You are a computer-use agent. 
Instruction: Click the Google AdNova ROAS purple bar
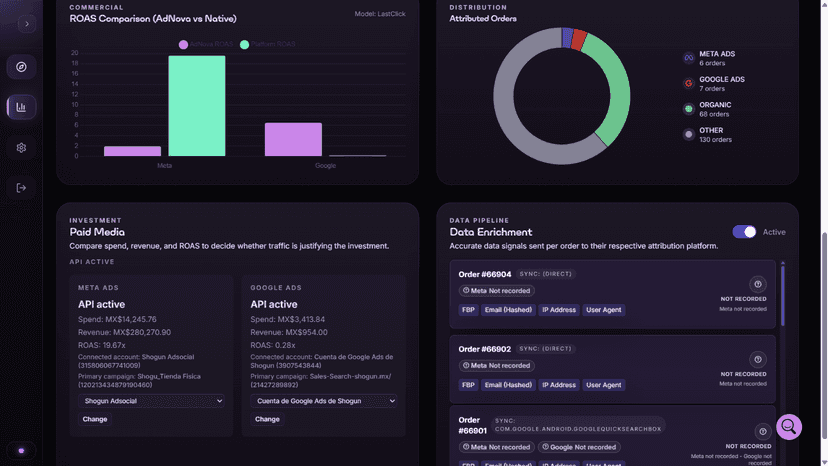pyautogui.click(x=293, y=139)
